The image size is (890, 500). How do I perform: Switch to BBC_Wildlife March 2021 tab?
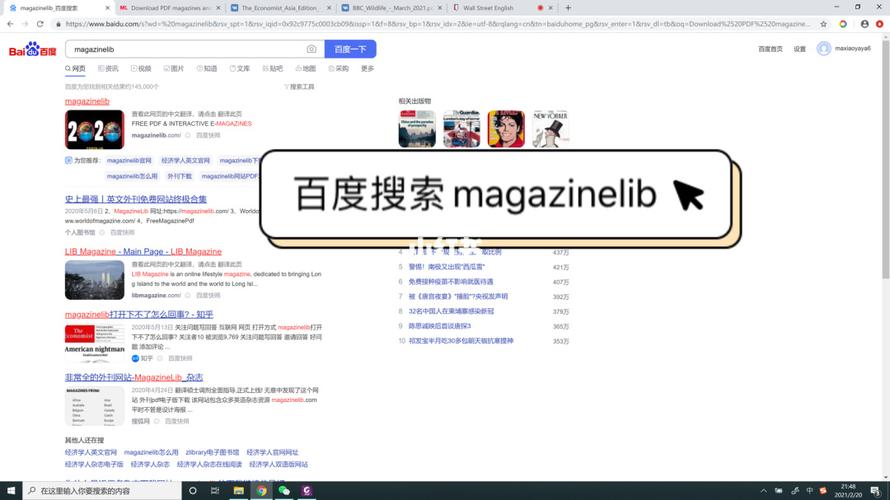392,8
